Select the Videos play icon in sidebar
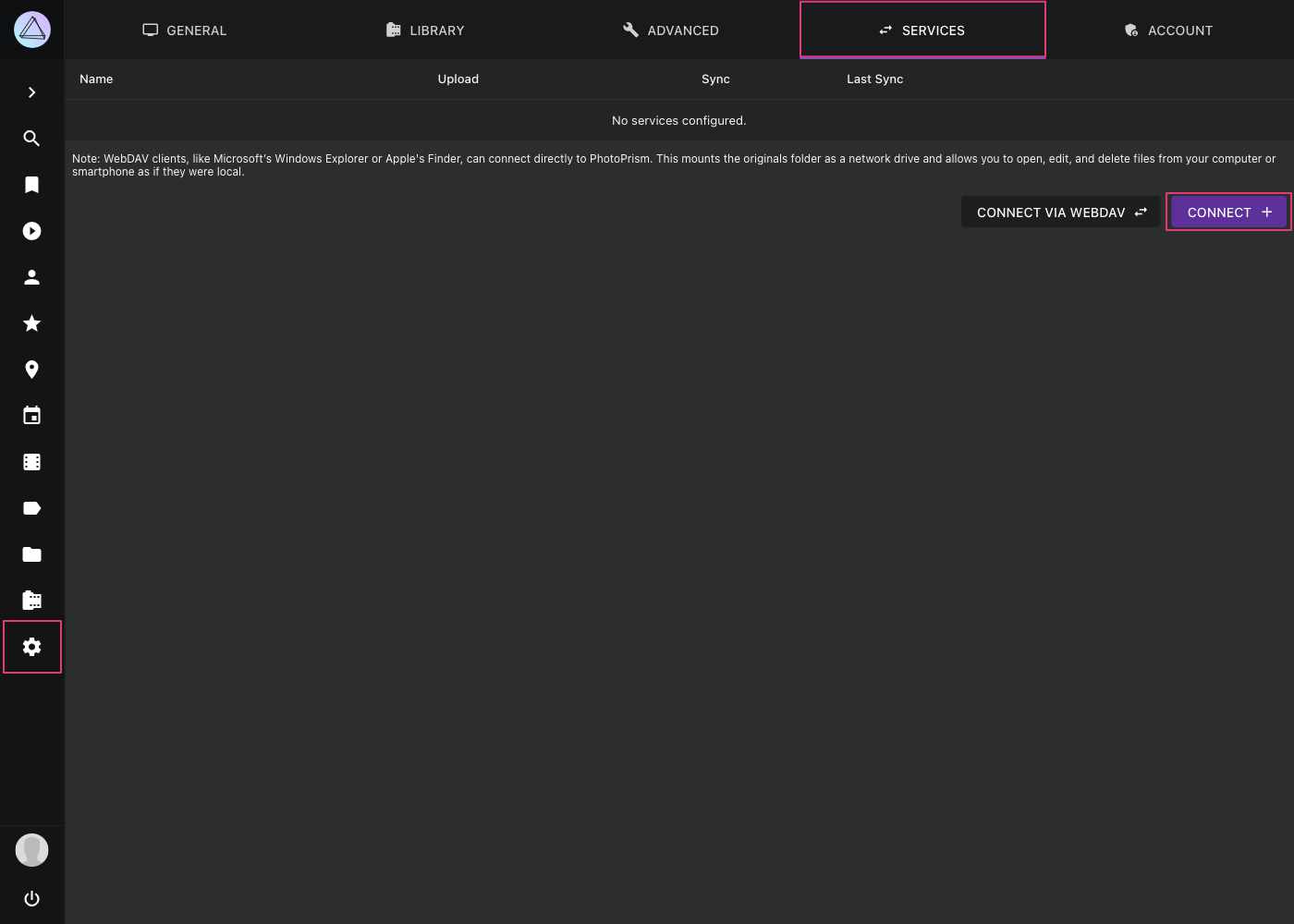Image resolution: width=1294 pixels, height=924 pixels. (x=31, y=231)
